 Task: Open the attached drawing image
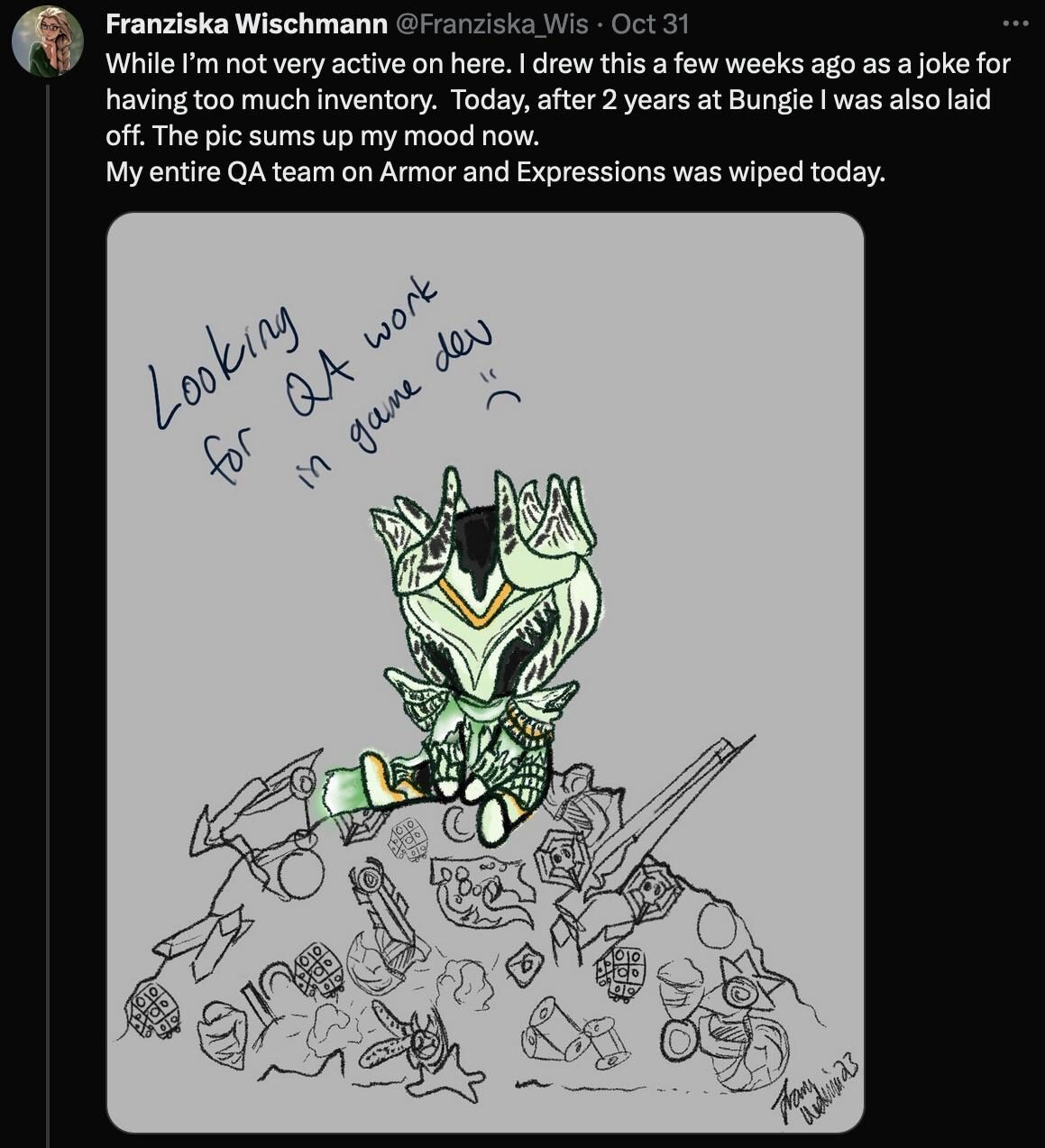pos(485,673)
